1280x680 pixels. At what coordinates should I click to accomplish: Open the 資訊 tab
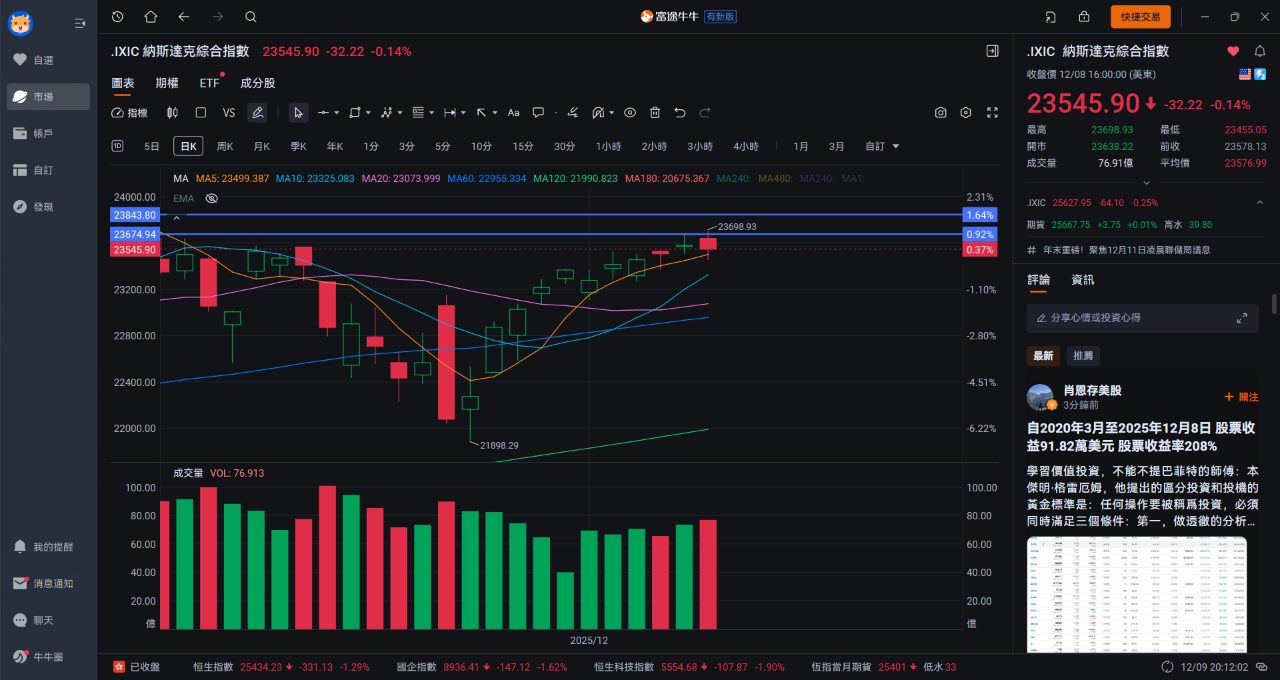1083,280
